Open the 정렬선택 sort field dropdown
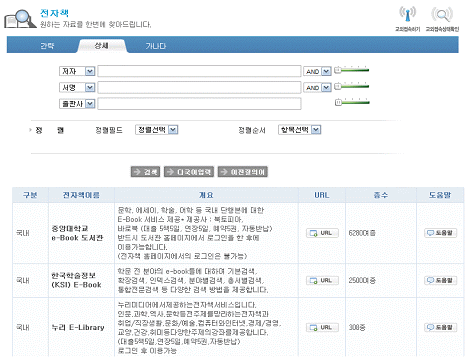The image size is (467, 362). [x=157, y=130]
